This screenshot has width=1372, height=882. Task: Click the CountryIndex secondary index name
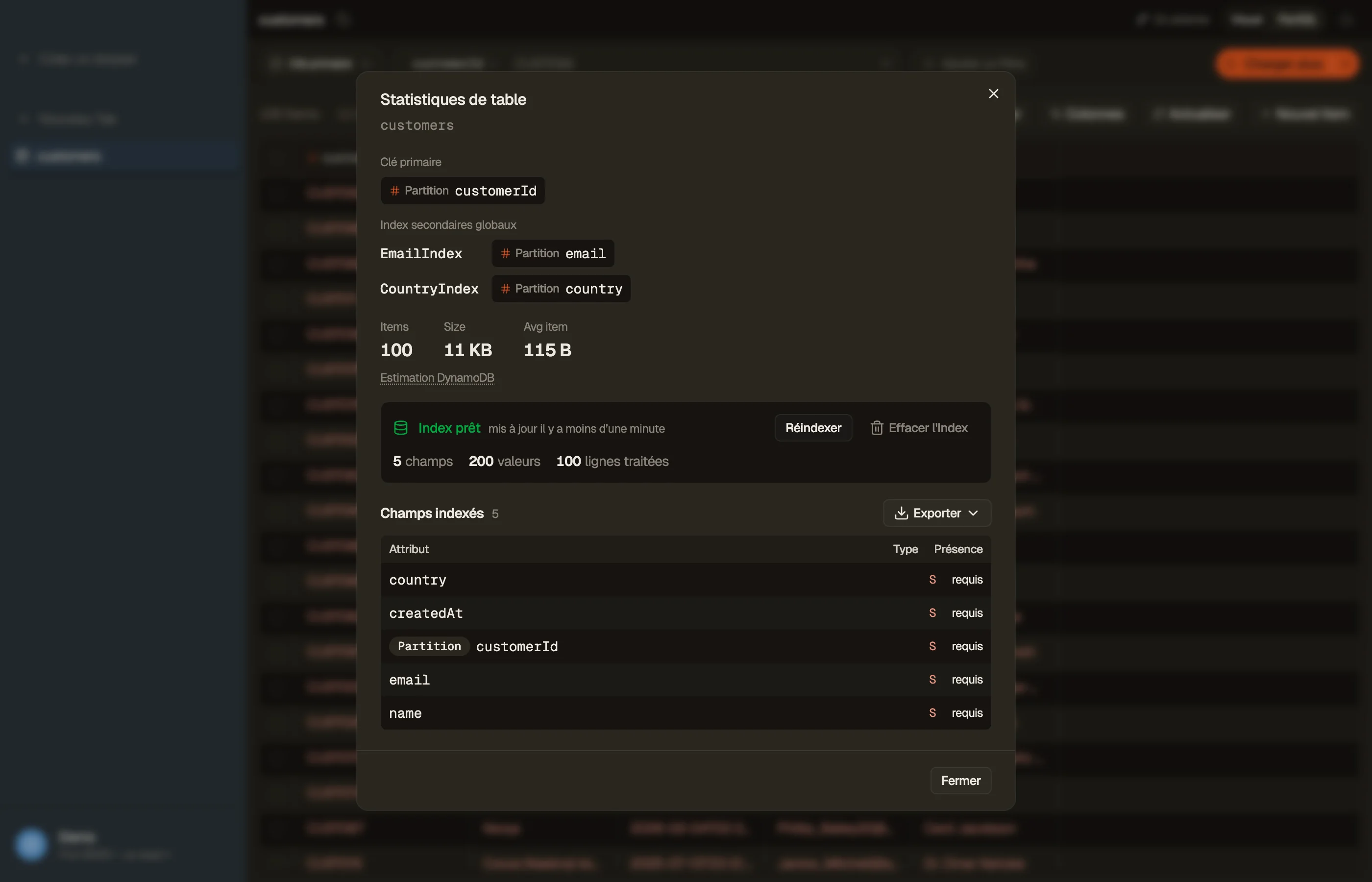point(429,289)
